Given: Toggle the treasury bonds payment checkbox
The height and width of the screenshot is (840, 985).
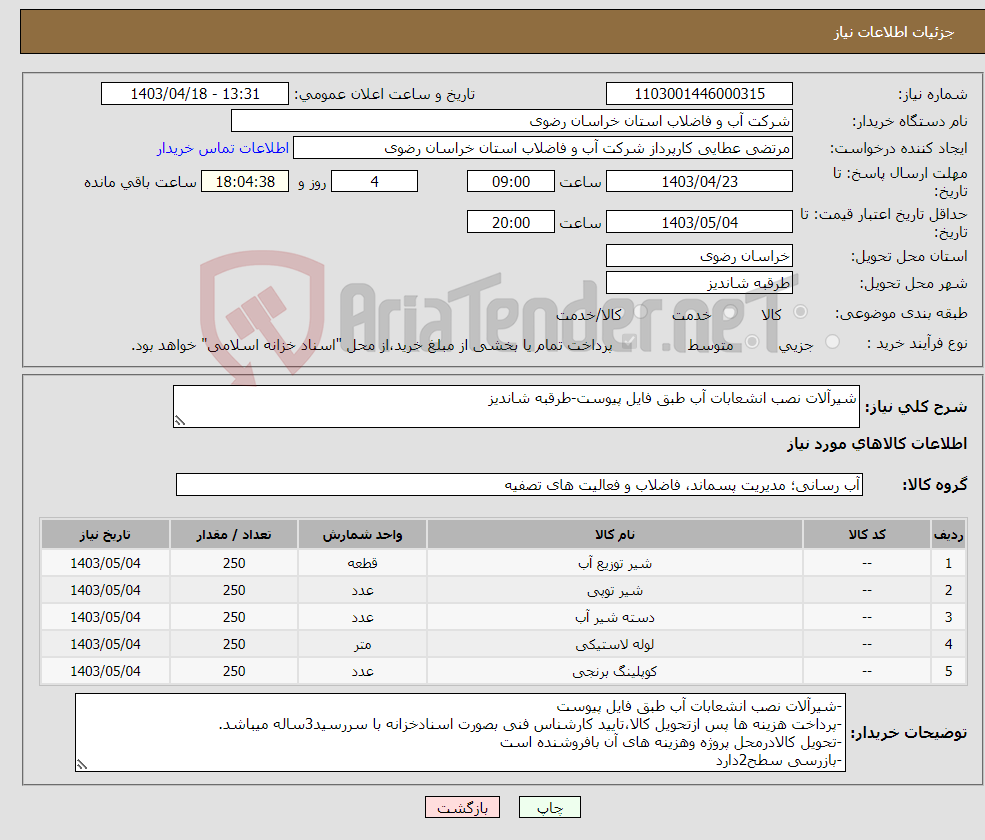Looking at the screenshot, I should click(x=629, y=342).
